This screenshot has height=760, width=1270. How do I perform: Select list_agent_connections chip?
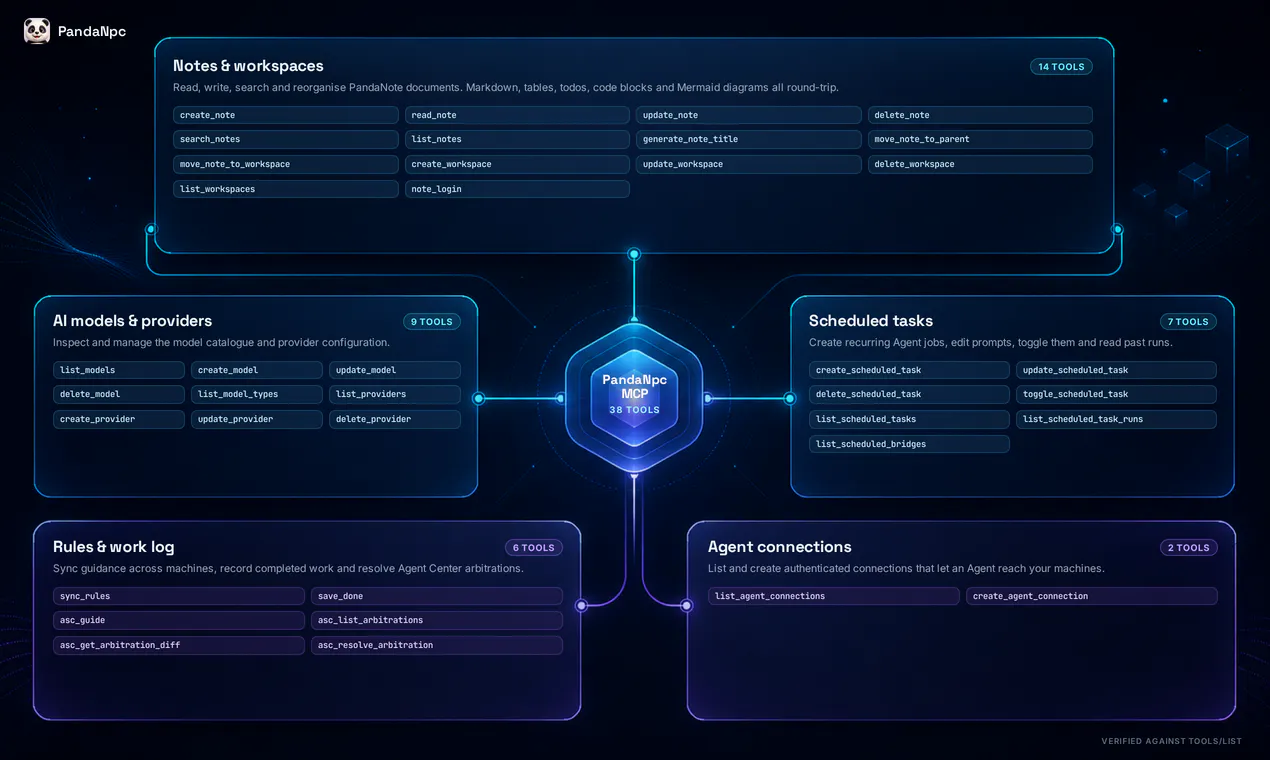click(834, 596)
